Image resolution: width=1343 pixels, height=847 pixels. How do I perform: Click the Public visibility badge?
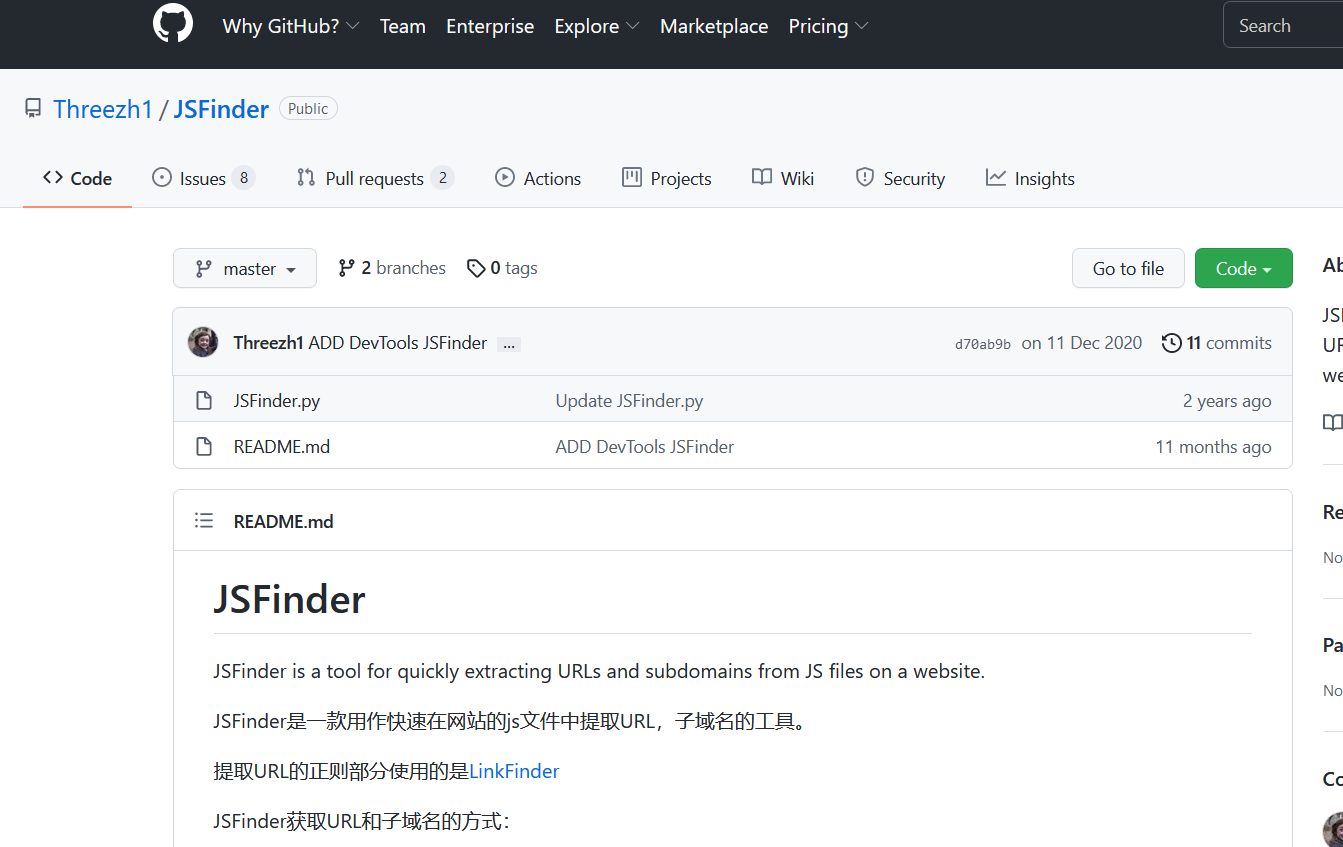(x=308, y=109)
